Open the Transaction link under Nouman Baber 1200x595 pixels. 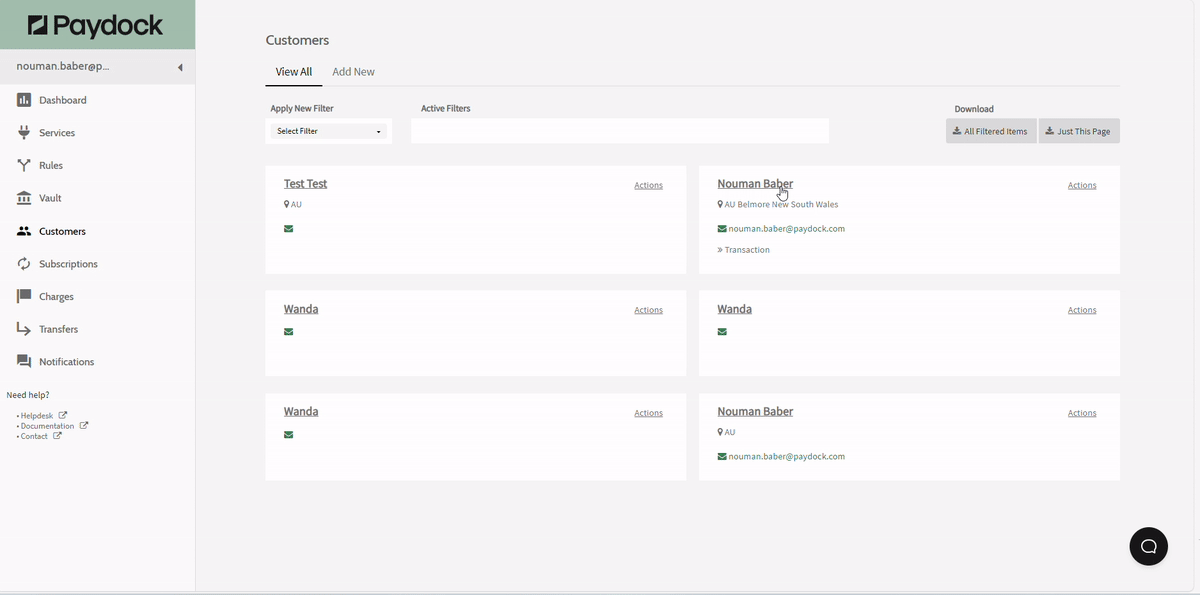coord(746,250)
